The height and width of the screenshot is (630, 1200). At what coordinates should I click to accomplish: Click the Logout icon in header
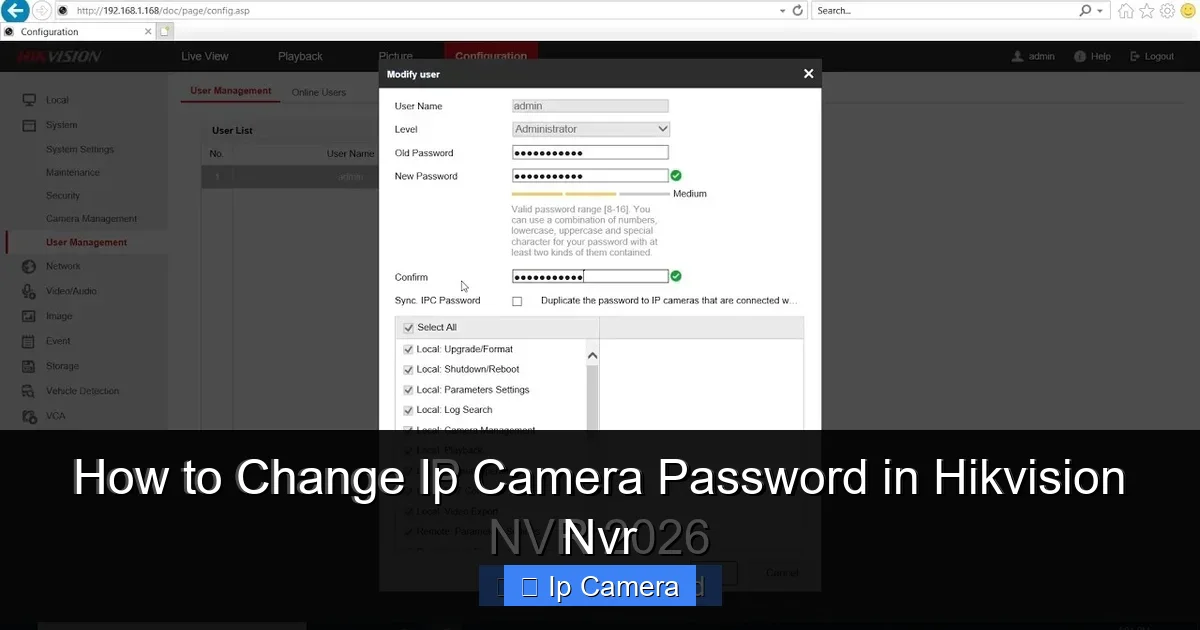[1134, 57]
